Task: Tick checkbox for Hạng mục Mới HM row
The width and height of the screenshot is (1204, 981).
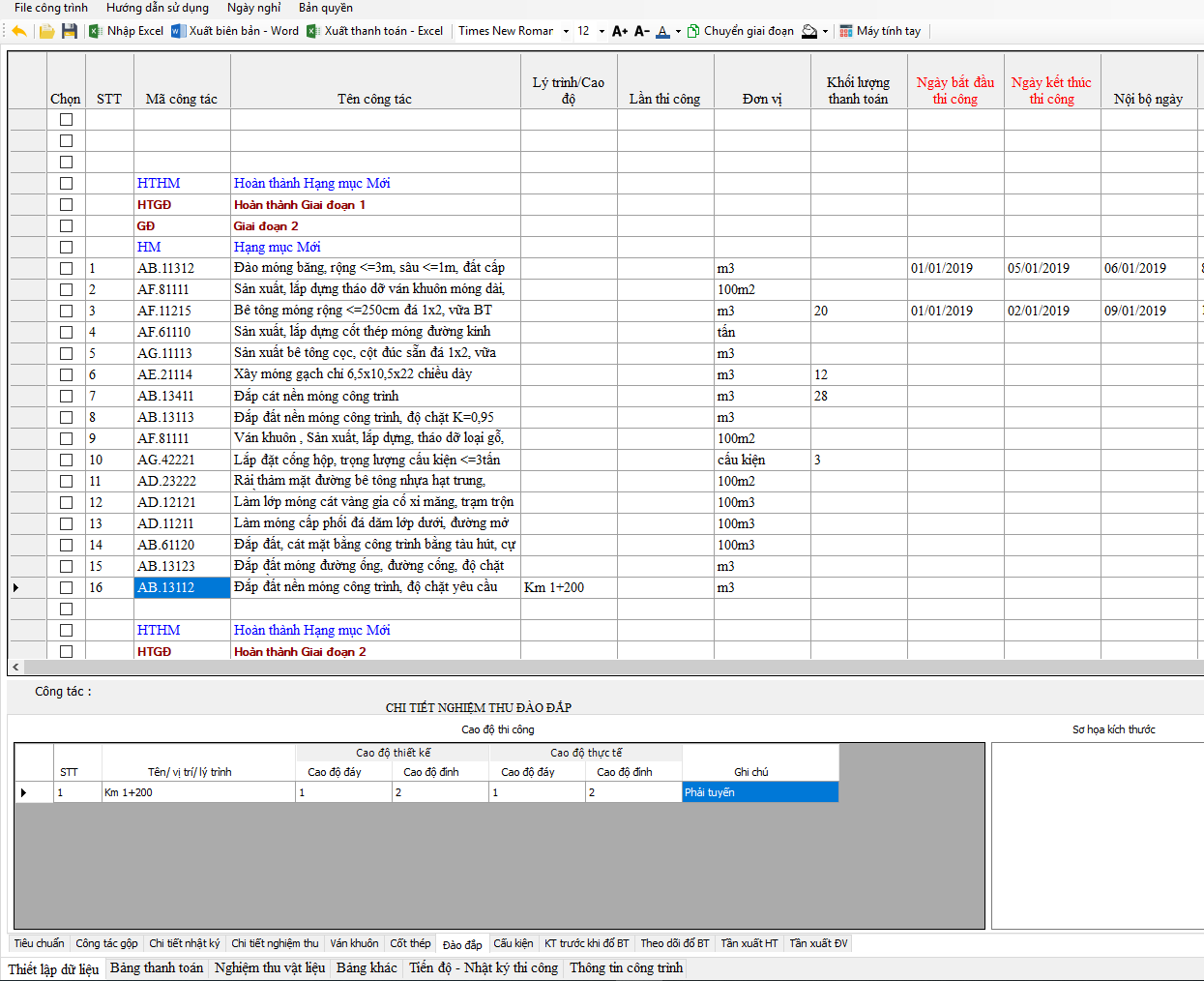Action: [66, 247]
